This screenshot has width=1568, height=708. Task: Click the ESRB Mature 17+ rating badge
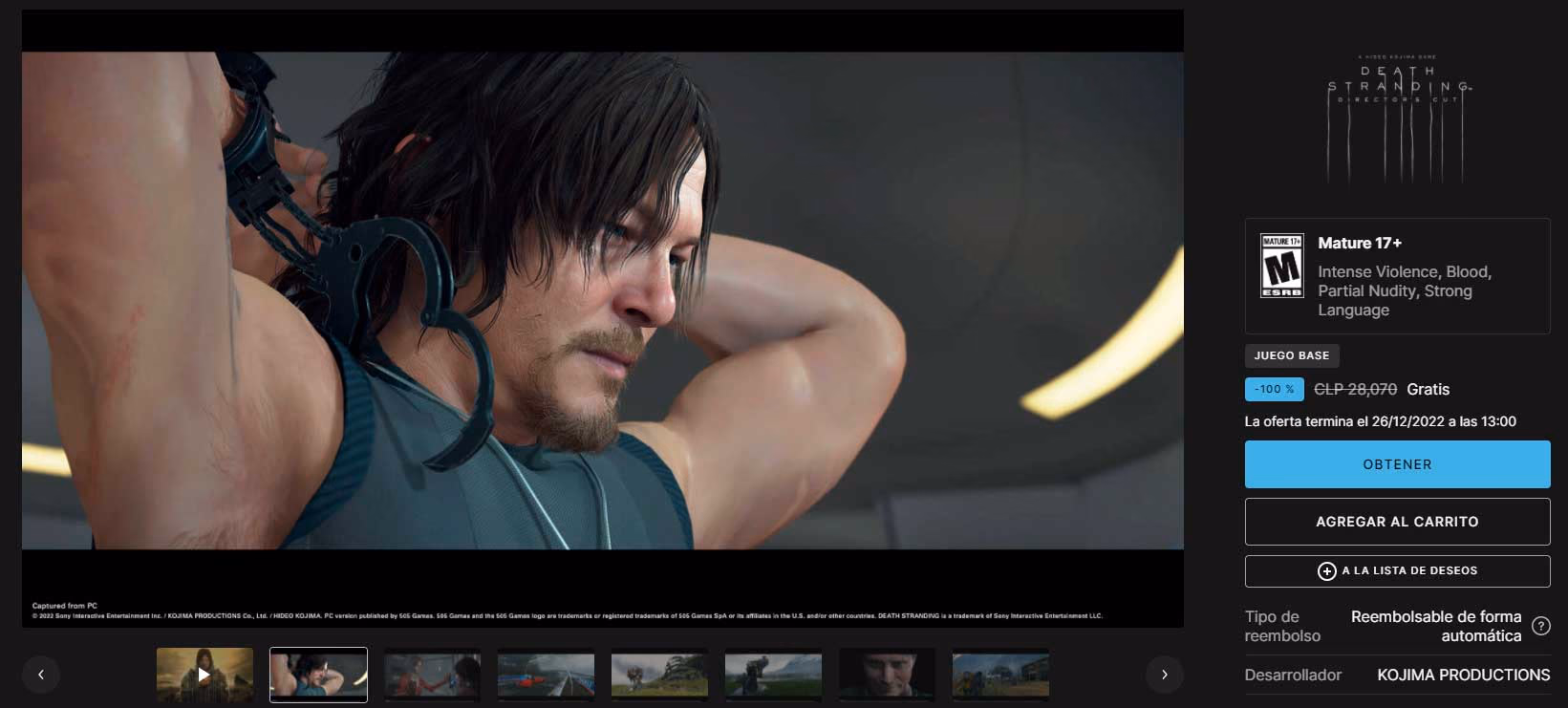(x=1281, y=266)
